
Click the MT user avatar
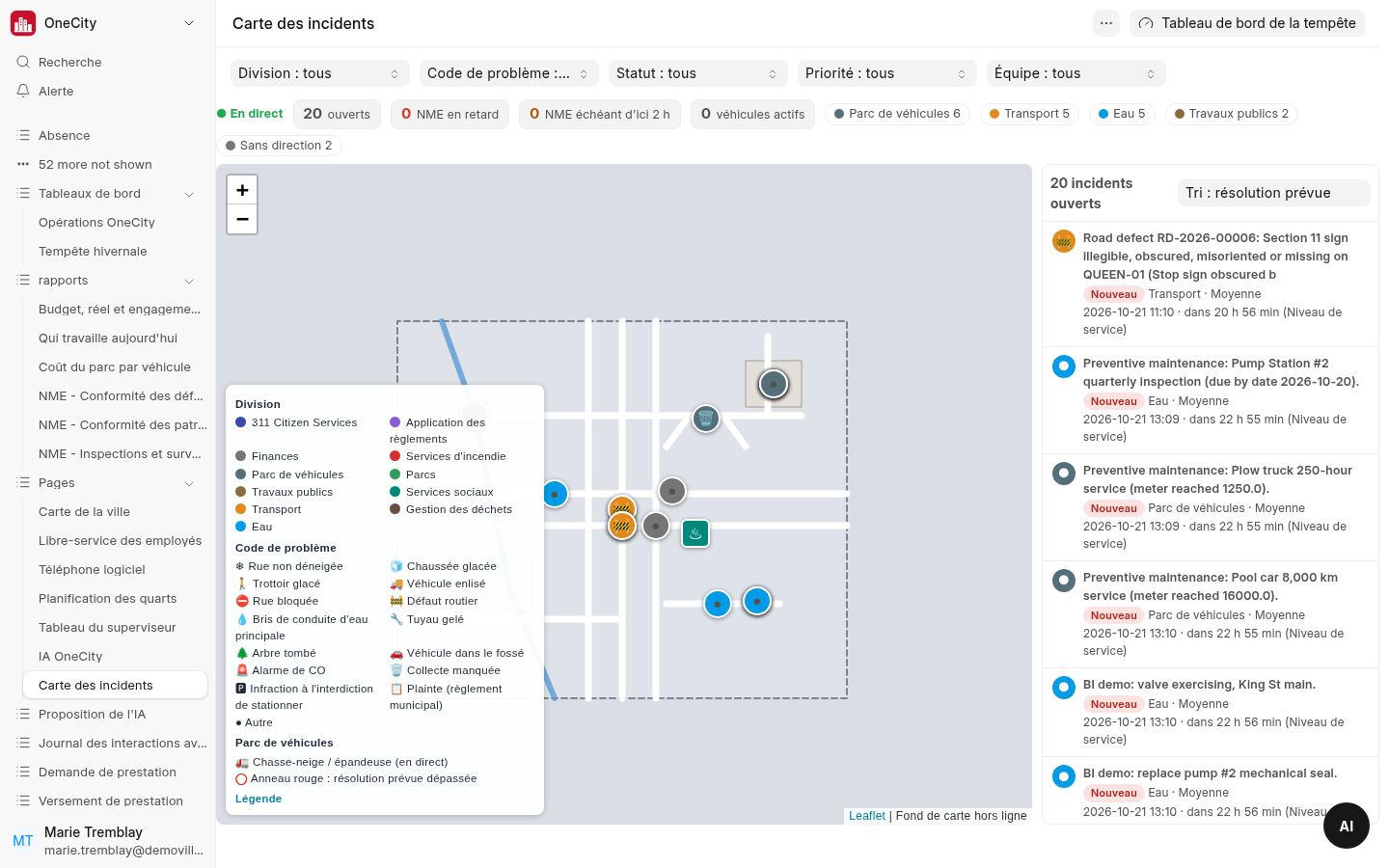[23, 841]
